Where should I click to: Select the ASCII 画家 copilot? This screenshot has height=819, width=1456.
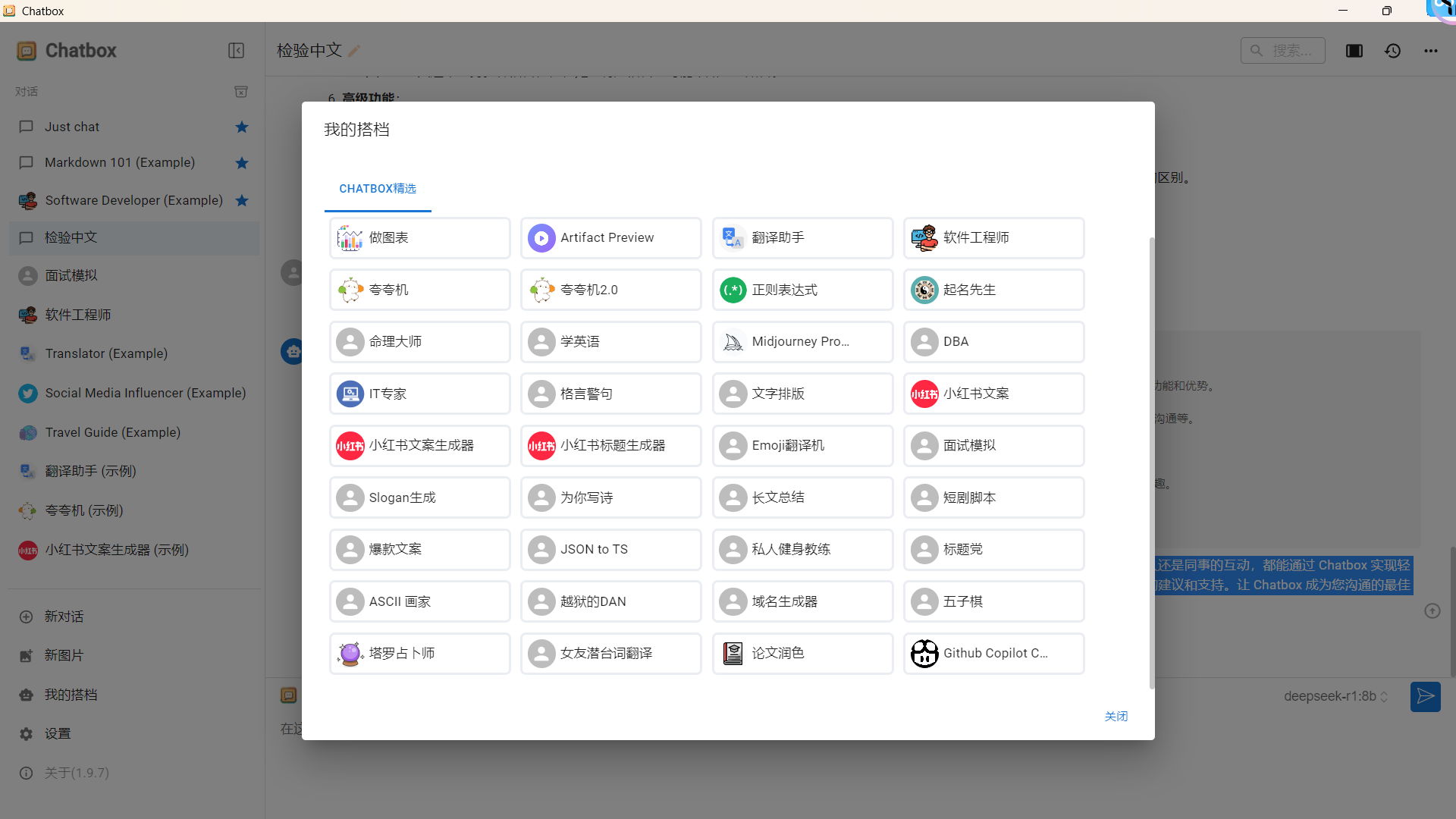[420, 602]
